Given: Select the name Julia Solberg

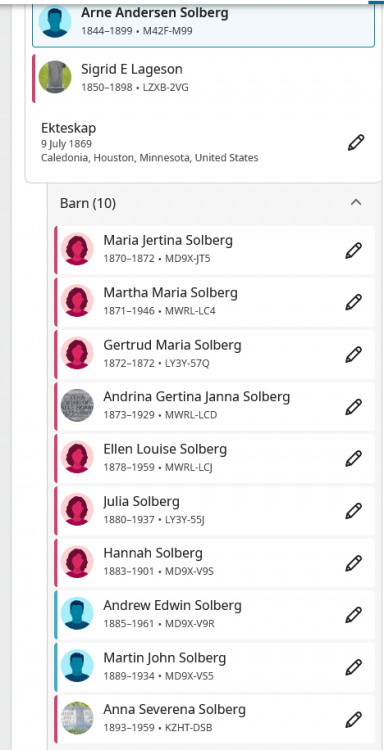Looking at the screenshot, I should pyautogui.click(x=142, y=501).
